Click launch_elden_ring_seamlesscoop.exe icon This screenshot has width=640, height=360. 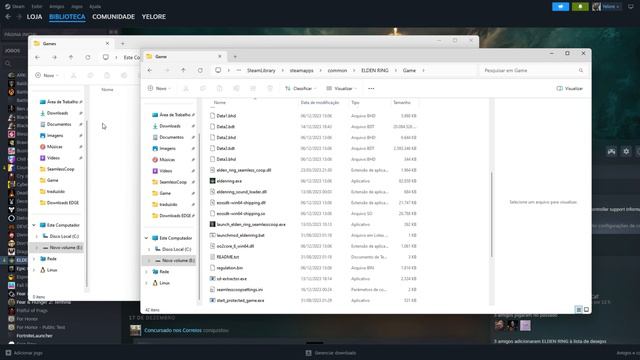point(212,224)
